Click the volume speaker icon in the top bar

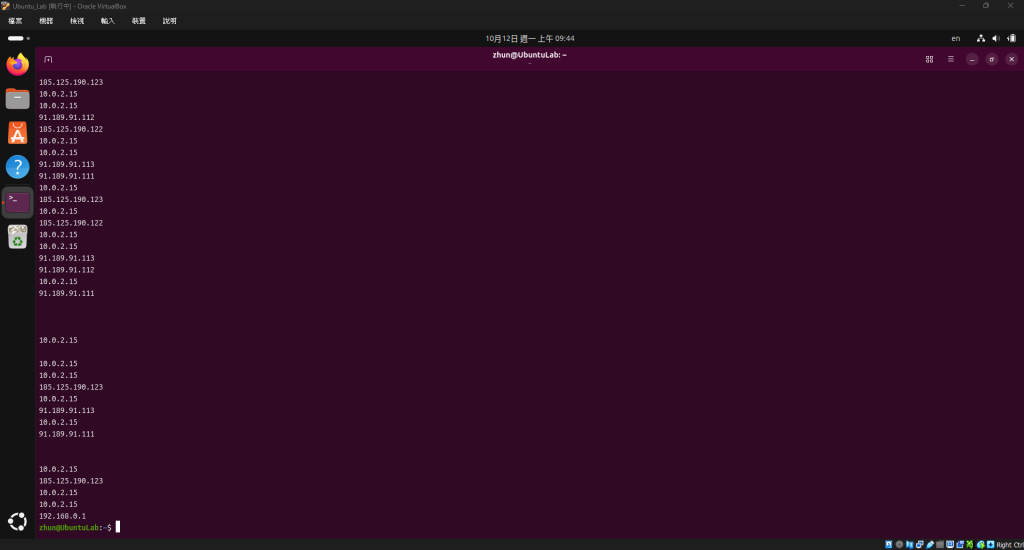(996, 39)
